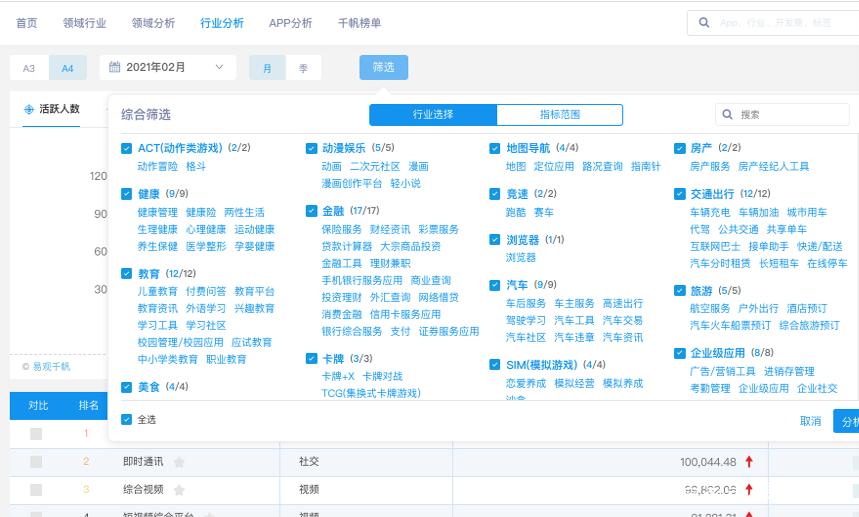Open 行业分析 navigation item
This screenshot has height=517, width=859.
[222, 23]
